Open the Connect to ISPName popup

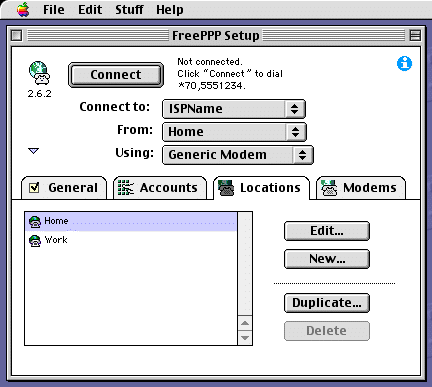tap(234, 109)
